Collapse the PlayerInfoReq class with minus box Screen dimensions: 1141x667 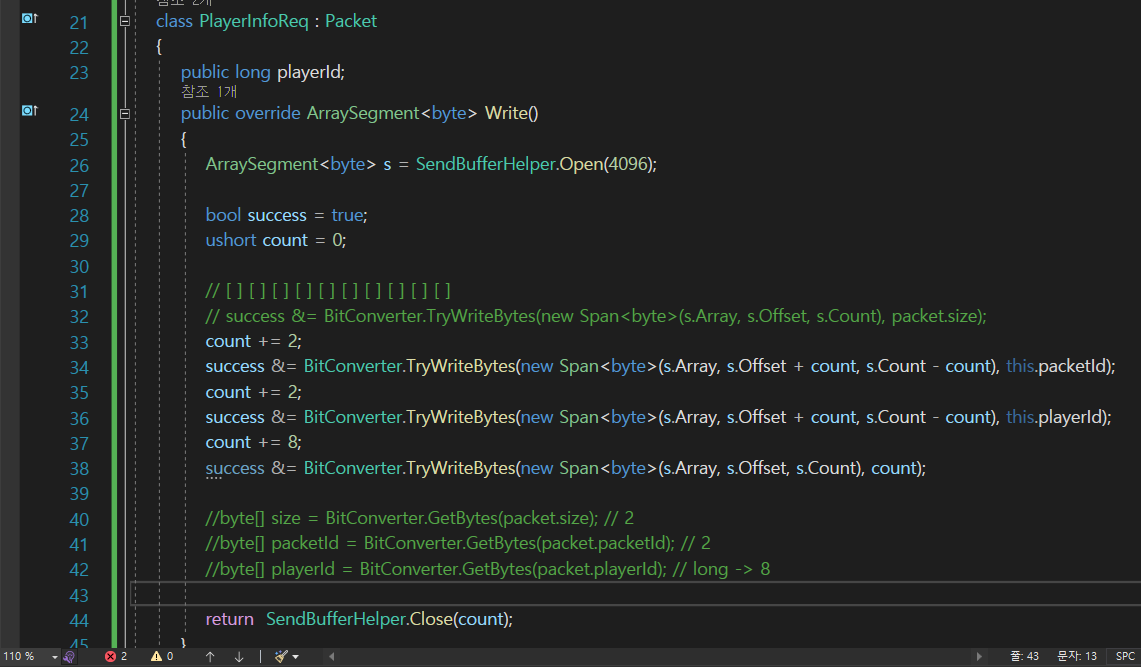tap(124, 20)
